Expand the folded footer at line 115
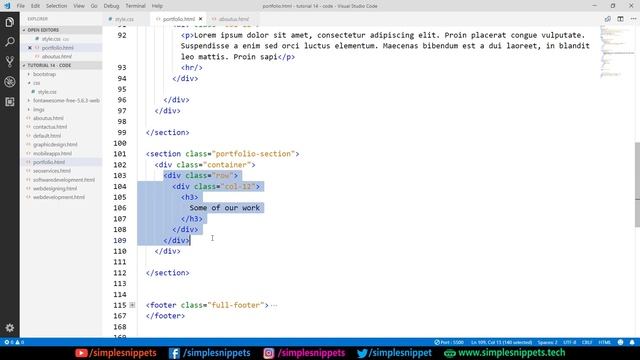The image size is (640, 360). click(x=132, y=305)
